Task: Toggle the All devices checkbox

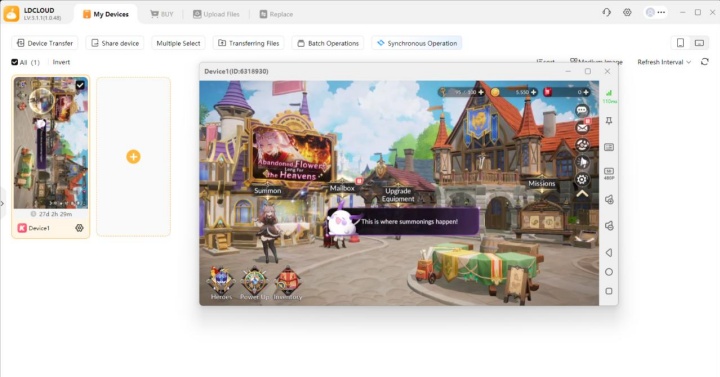Action: (15, 62)
